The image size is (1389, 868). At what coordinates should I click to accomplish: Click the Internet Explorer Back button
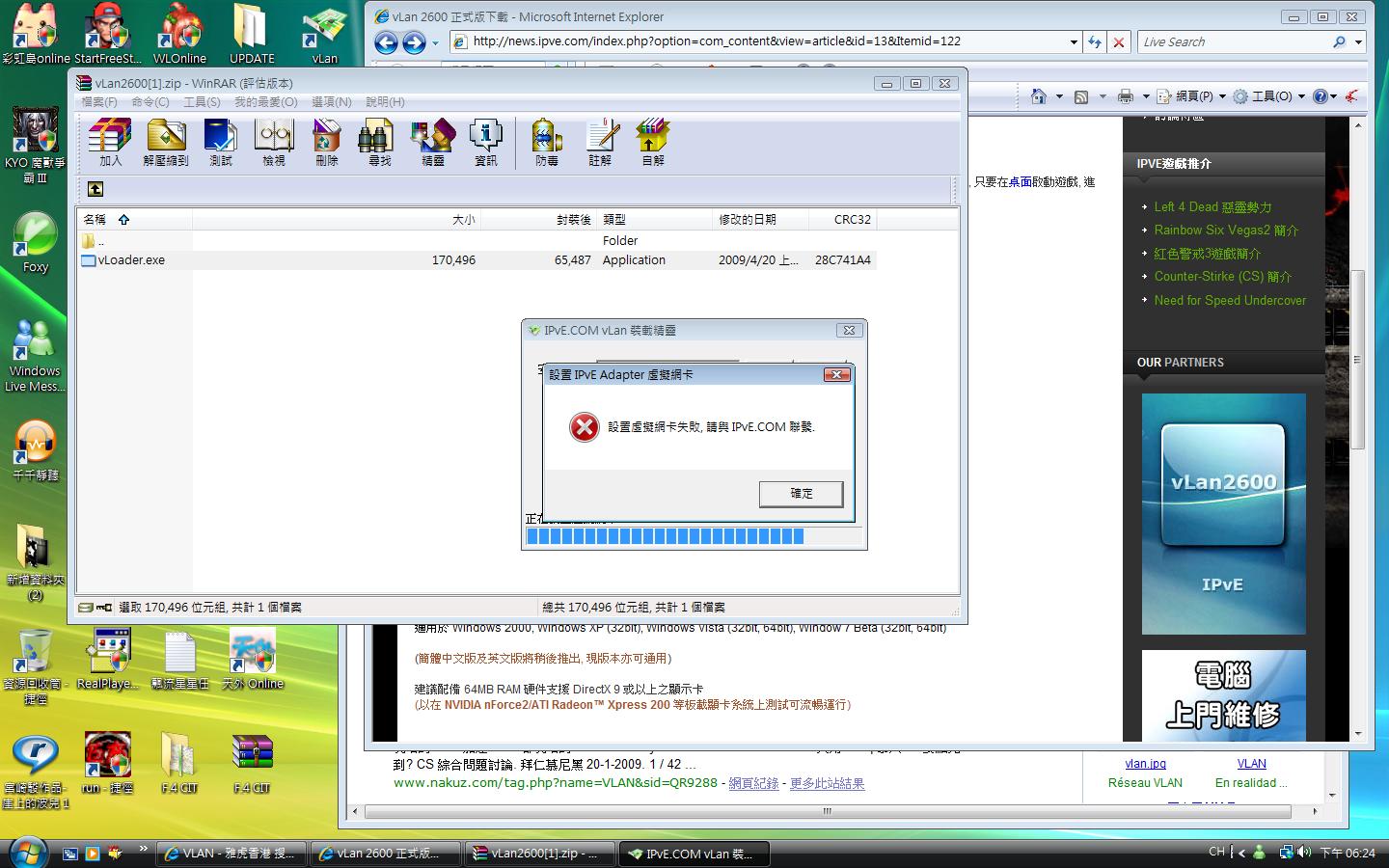pos(386,42)
